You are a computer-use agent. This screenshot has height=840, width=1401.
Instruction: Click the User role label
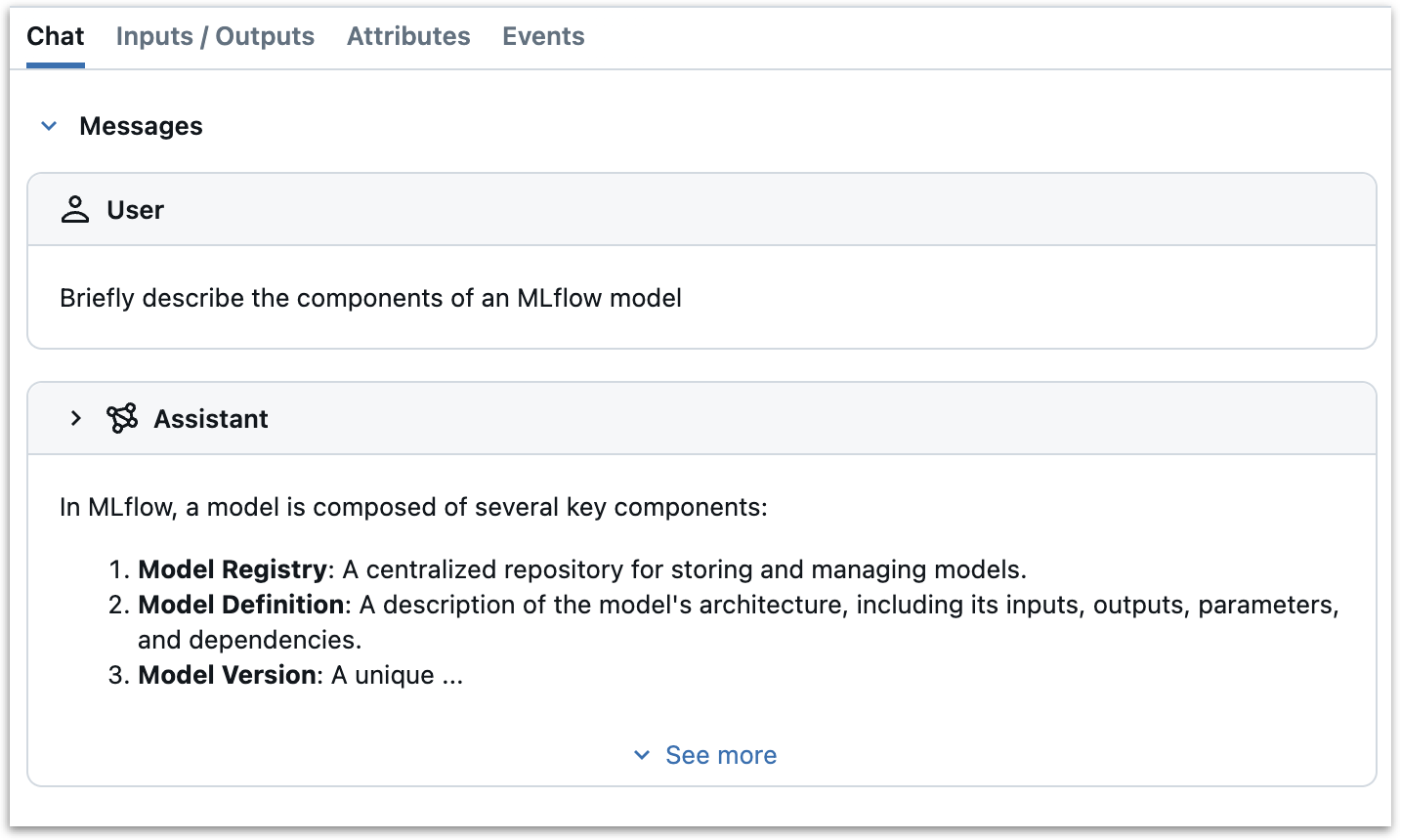(135, 210)
